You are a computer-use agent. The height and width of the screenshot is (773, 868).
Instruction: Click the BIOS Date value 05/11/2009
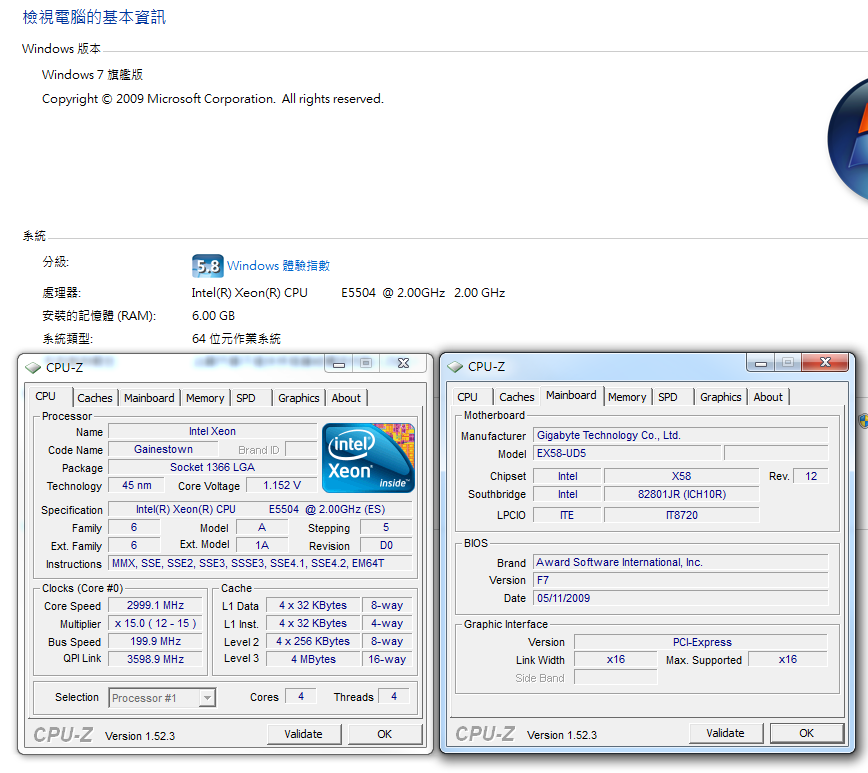(x=680, y=599)
